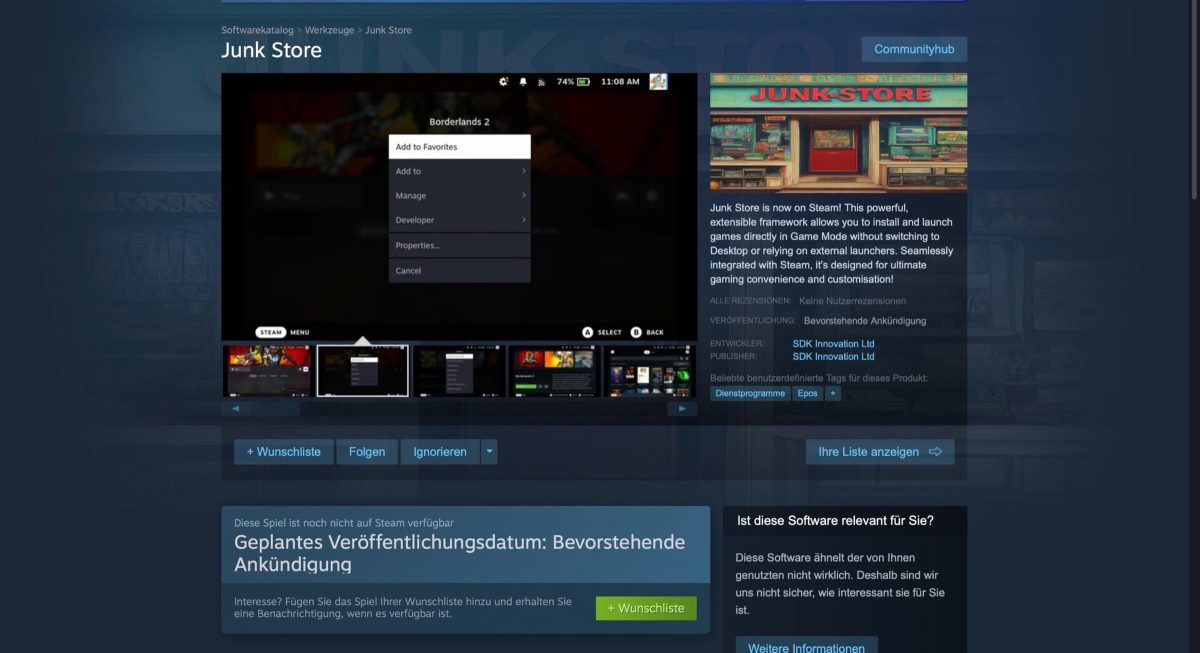Click the 'Keine Nutzerrezensionen' text
Viewport: 1200px width, 653px height.
point(852,300)
